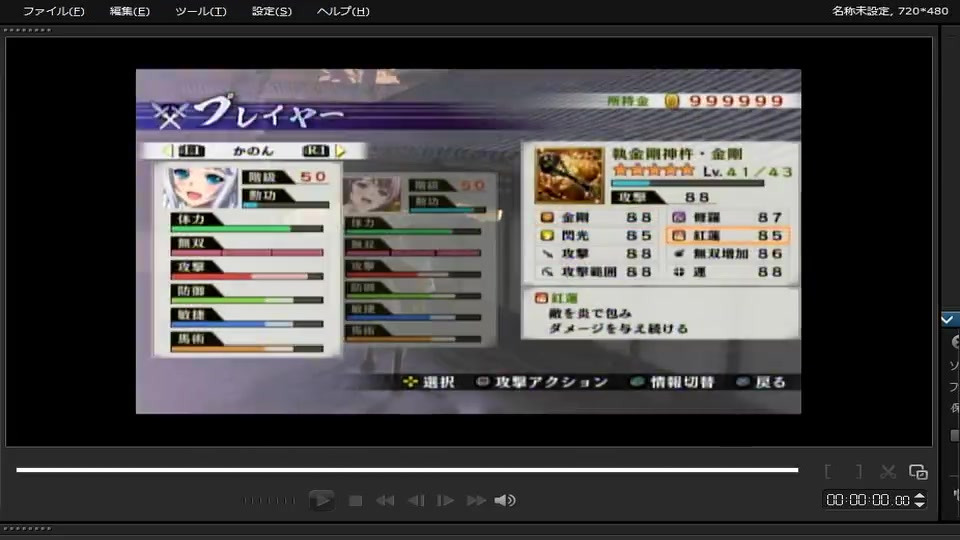The image size is (960, 540).
Task: Jump to the clip end (fast-forward icon)
Action: coord(476,501)
